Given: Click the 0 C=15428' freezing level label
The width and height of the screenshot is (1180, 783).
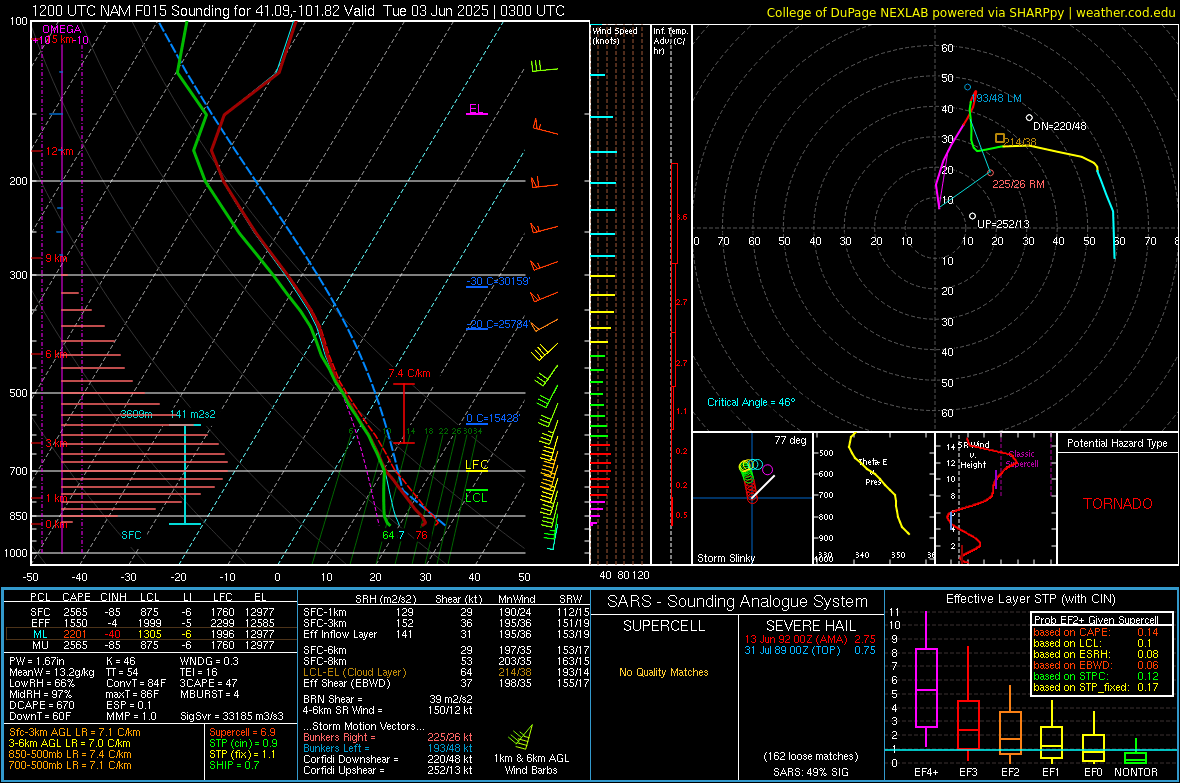Looking at the screenshot, I should click(x=492, y=418).
